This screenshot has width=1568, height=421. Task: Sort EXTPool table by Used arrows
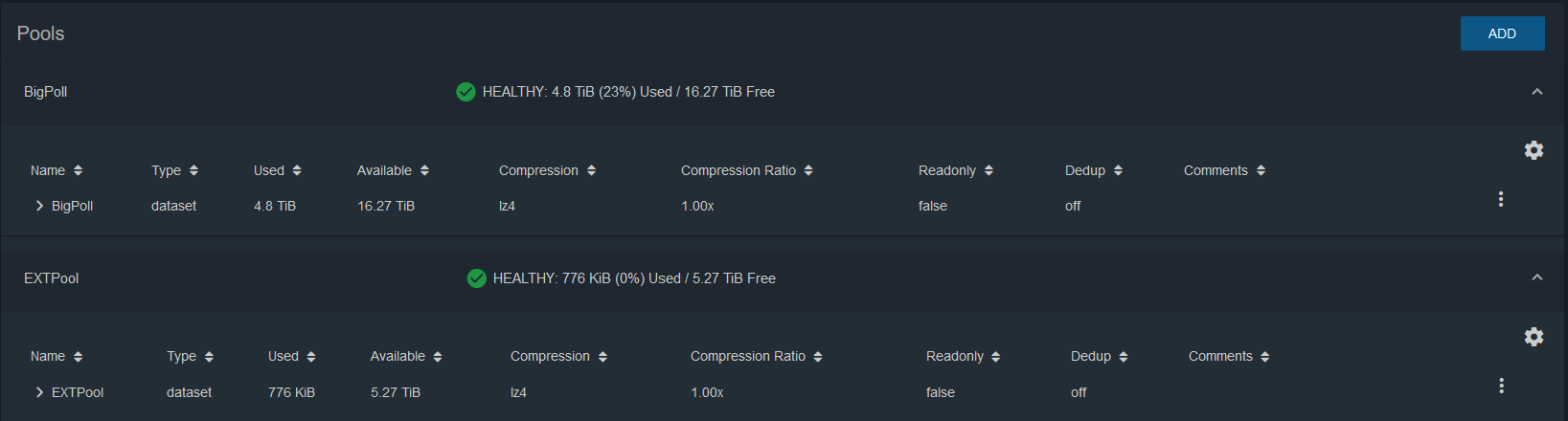pyautogui.click(x=310, y=356)
